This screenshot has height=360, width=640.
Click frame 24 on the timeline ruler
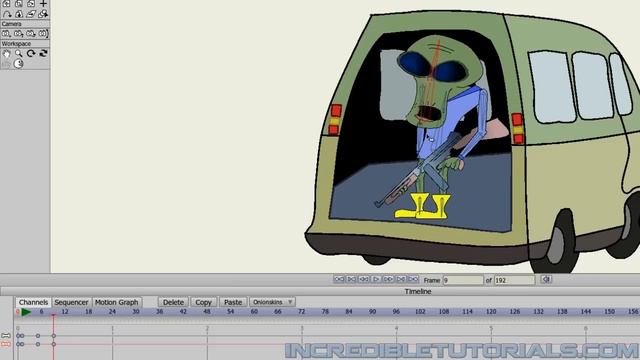click(x=112, y=311)
